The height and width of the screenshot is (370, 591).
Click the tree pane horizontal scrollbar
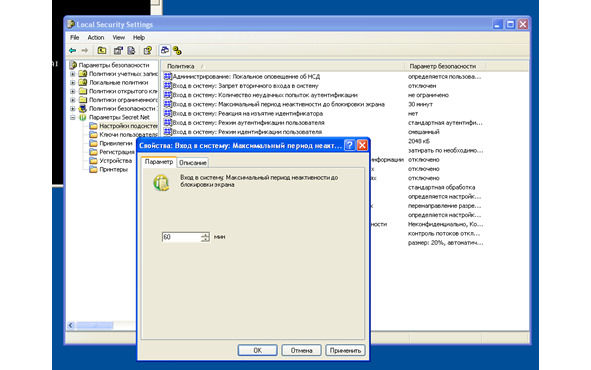point(102,325)
